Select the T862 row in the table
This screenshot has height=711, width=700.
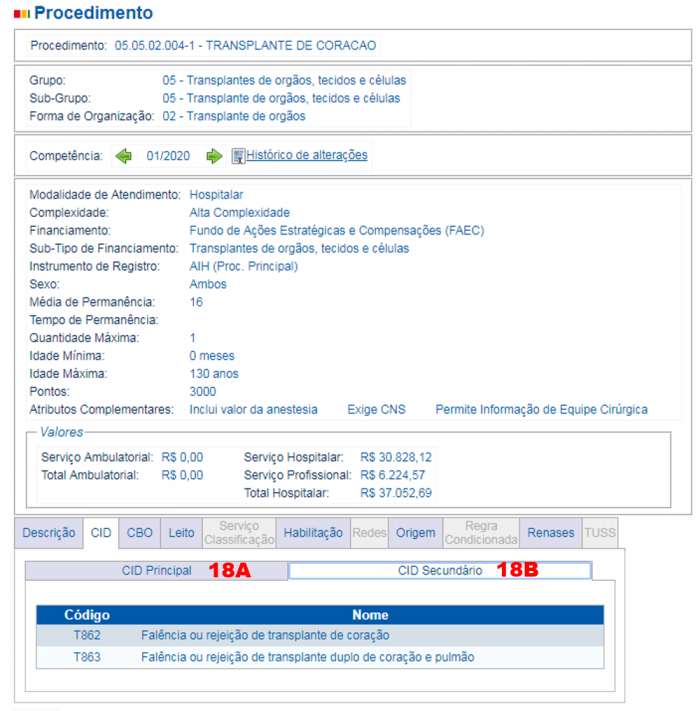320,635
